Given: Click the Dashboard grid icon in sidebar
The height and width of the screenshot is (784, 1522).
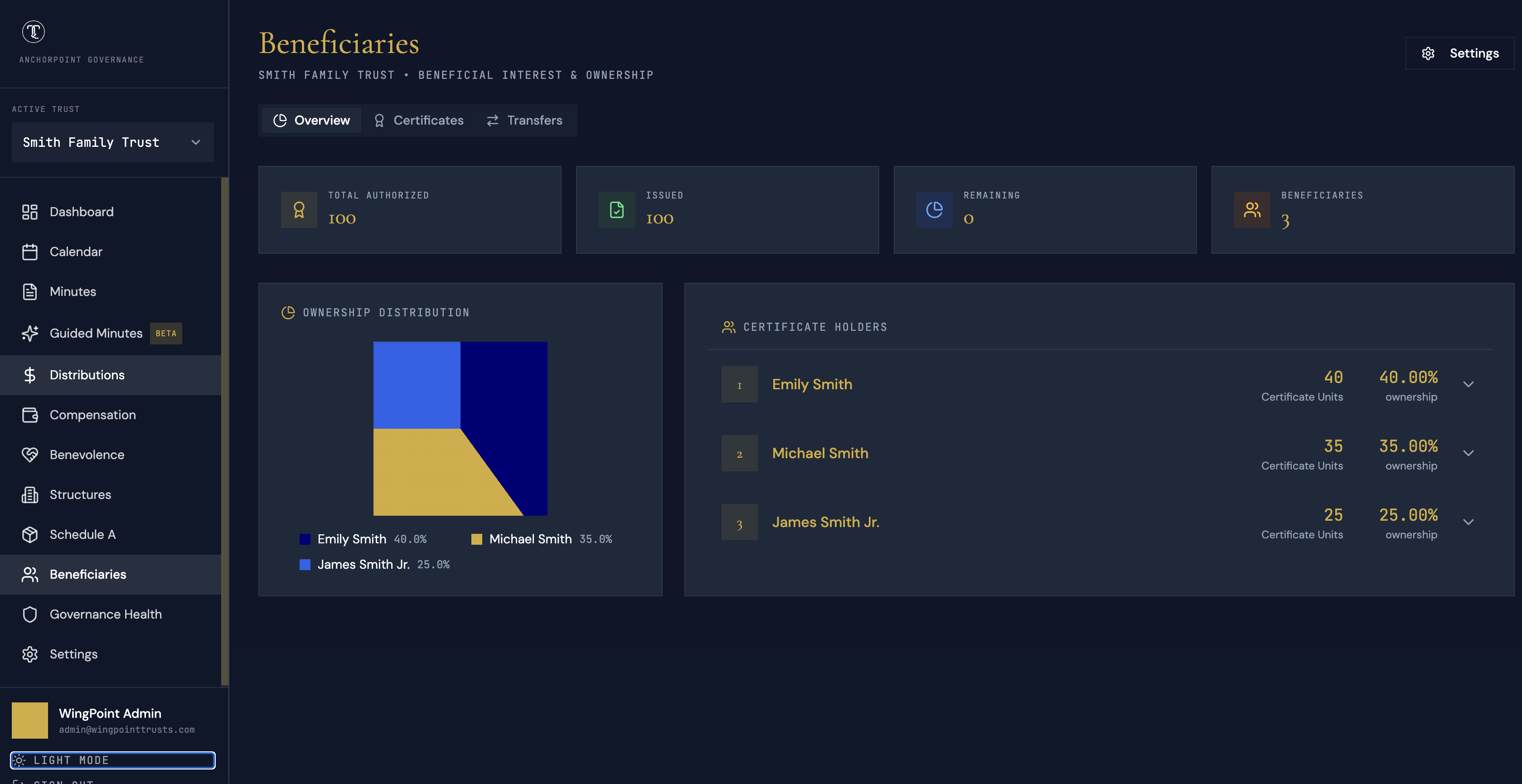Looking at the screenshot, I should [x=29, y=212].
